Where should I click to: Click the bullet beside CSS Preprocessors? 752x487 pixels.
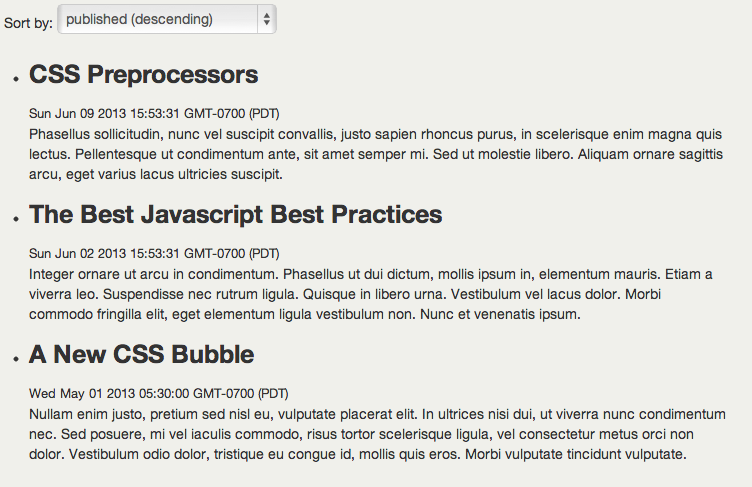pos(16,79)
